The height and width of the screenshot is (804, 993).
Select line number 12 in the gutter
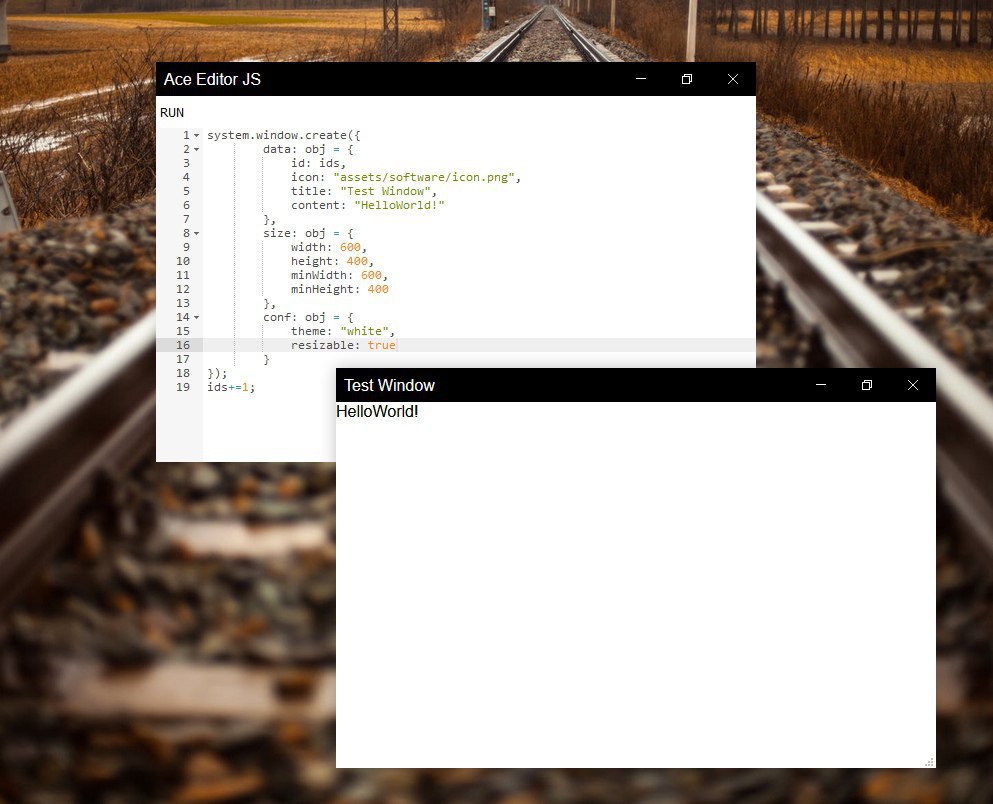(183, 289)
